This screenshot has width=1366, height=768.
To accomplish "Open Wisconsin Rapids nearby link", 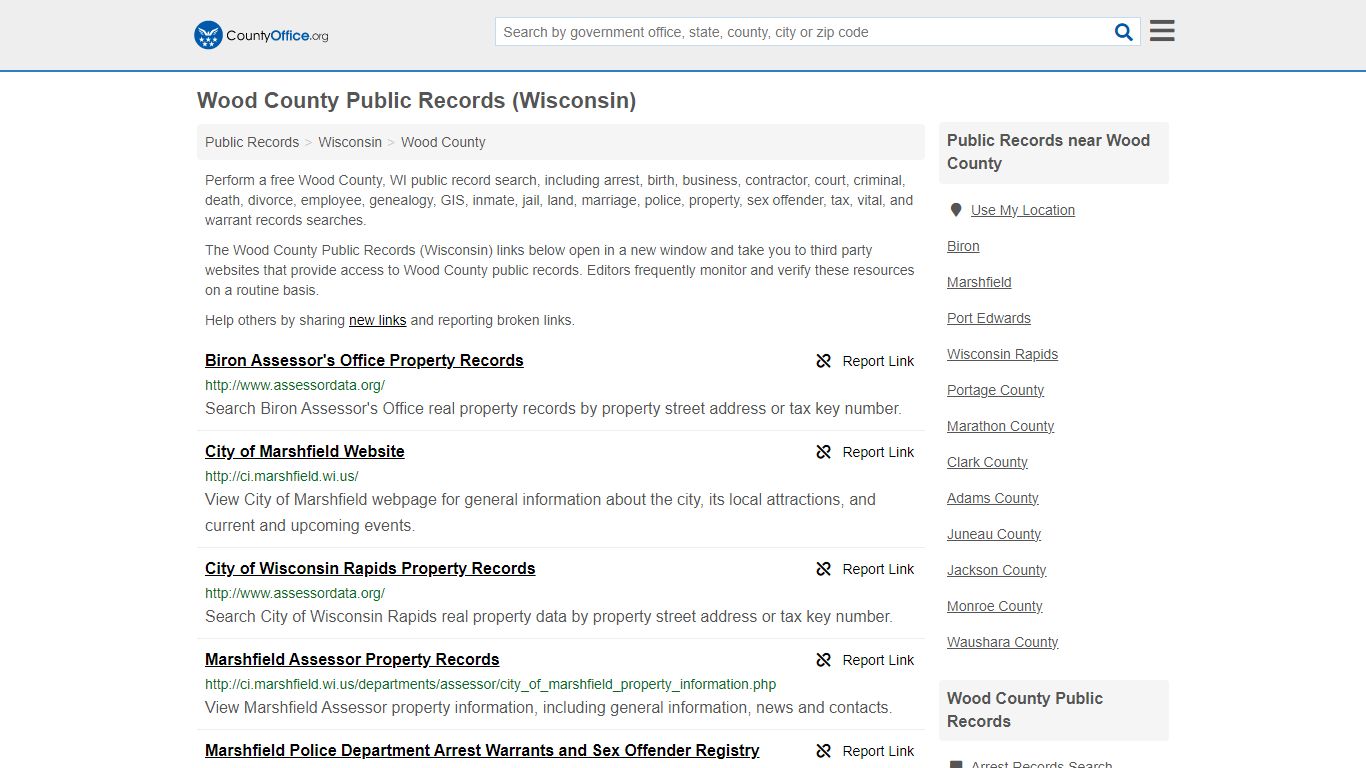I will tap(1002, 354).
